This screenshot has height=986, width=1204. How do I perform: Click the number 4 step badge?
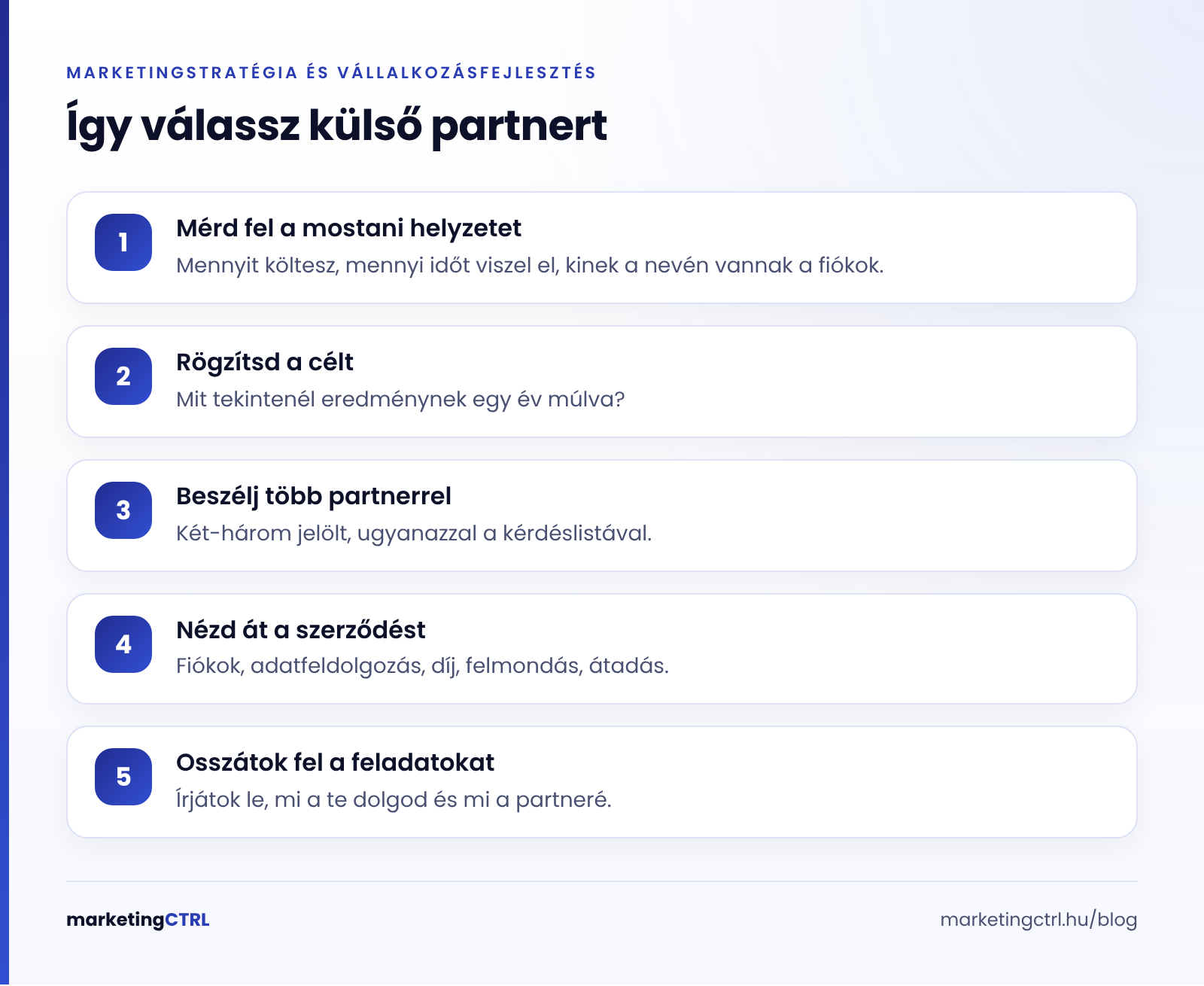coord(123,644)
